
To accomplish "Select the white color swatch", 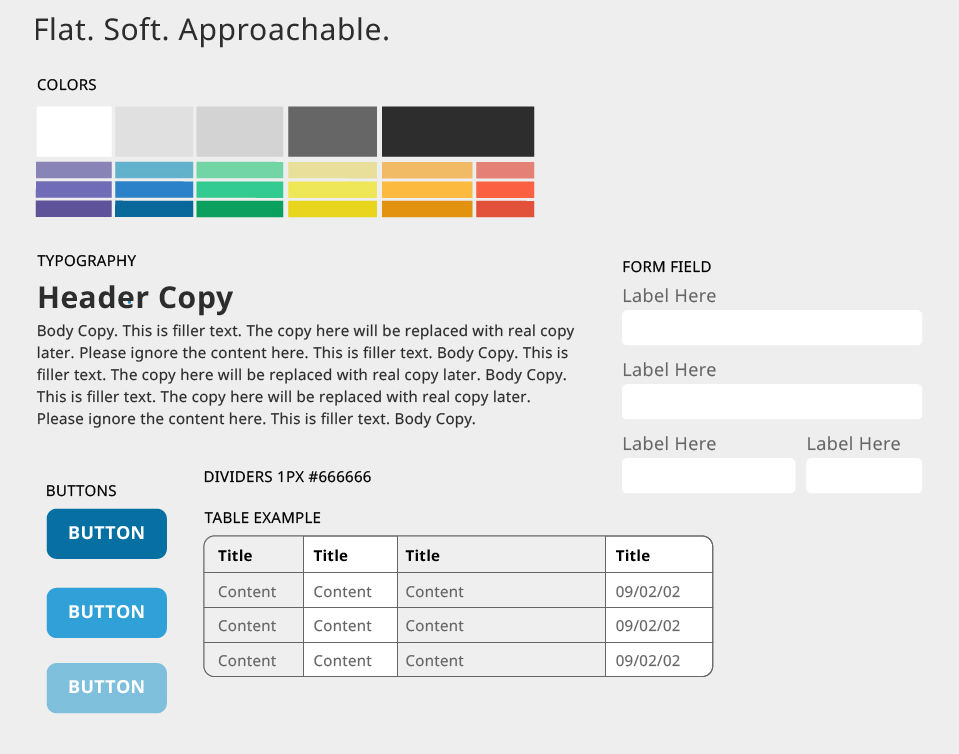I will pos(74,131).
